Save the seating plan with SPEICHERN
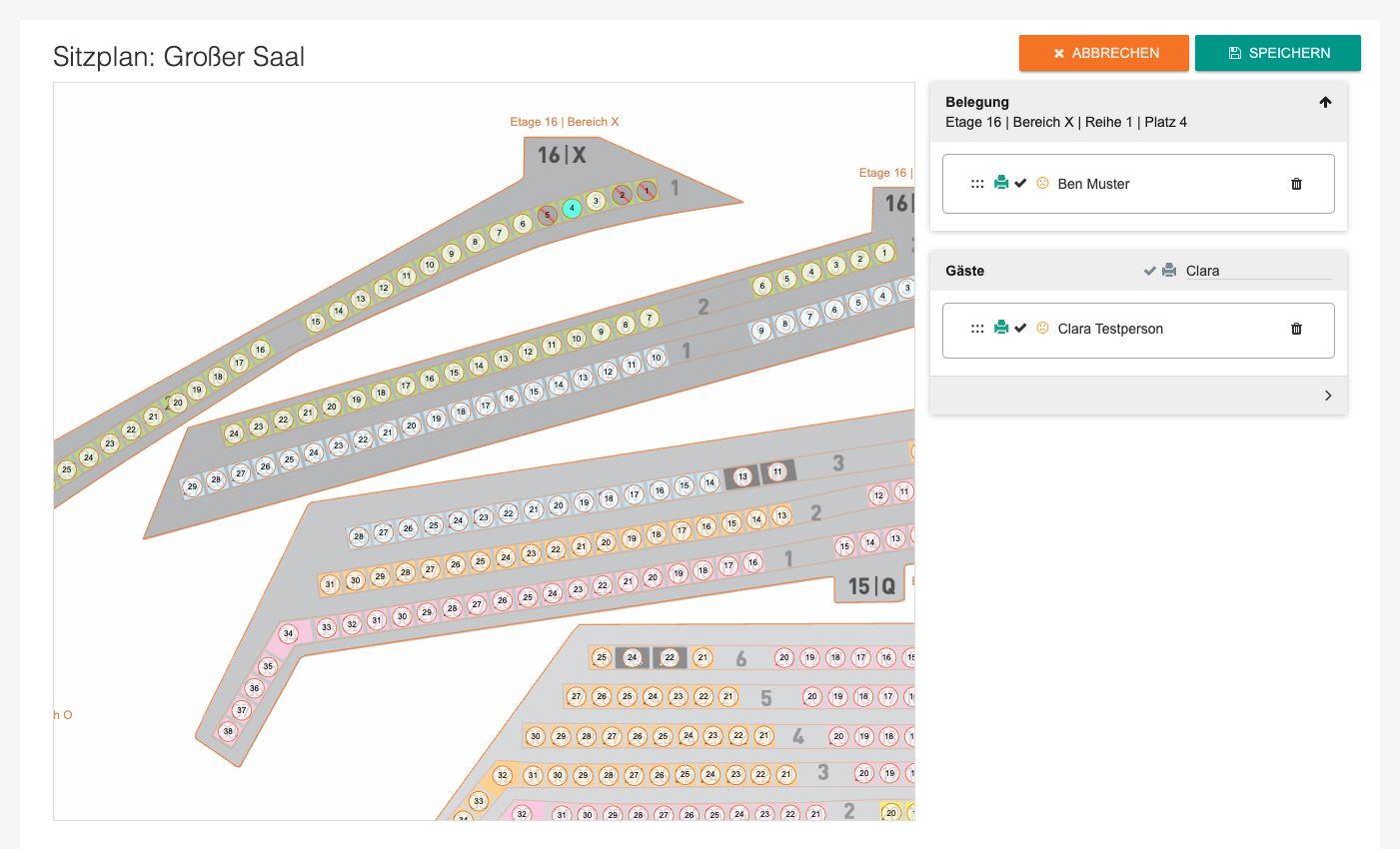Viewport: 1400px width, 849px height. pos(1278,53)
